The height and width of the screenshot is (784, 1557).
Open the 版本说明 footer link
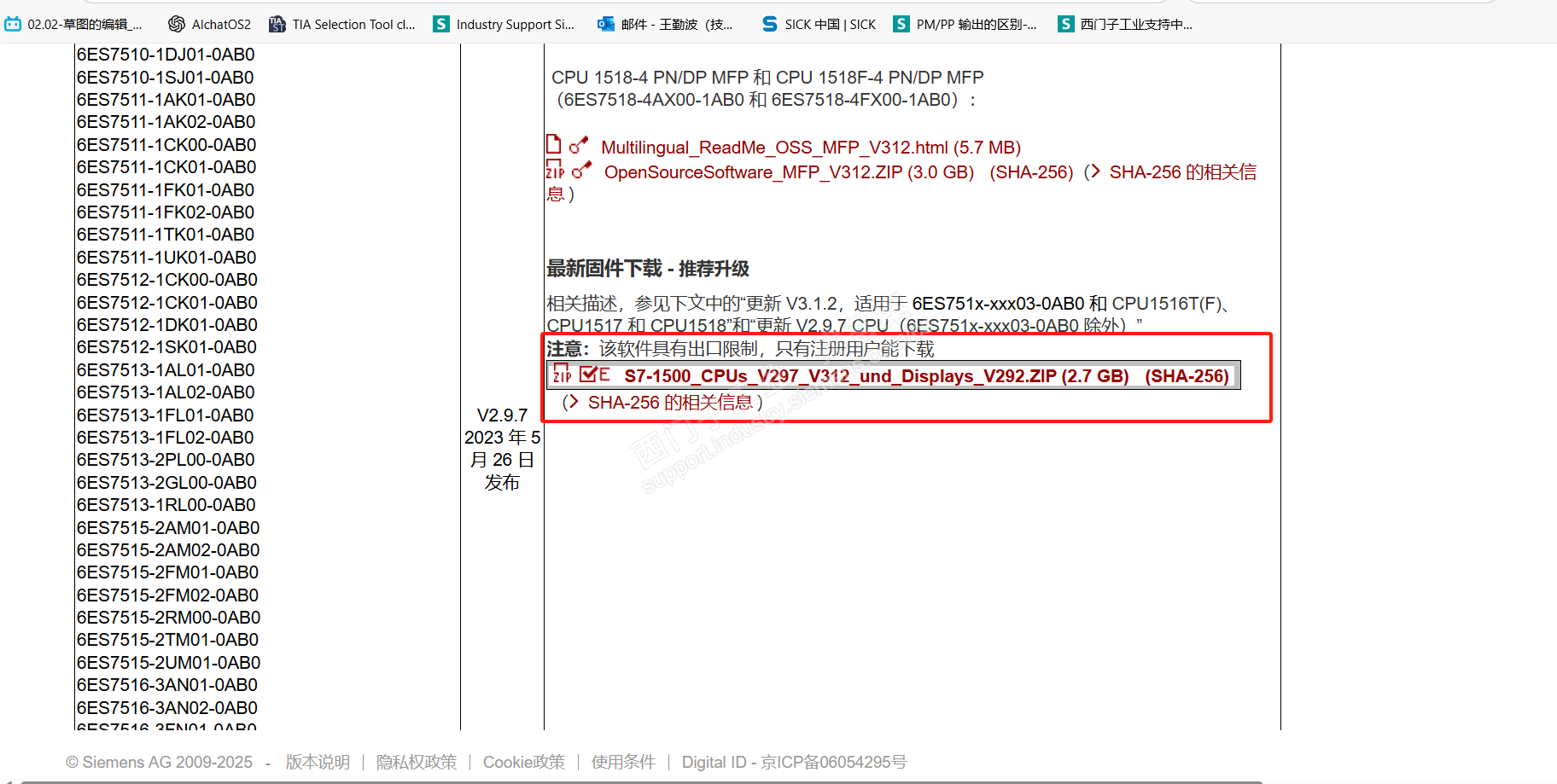[318, 762]
